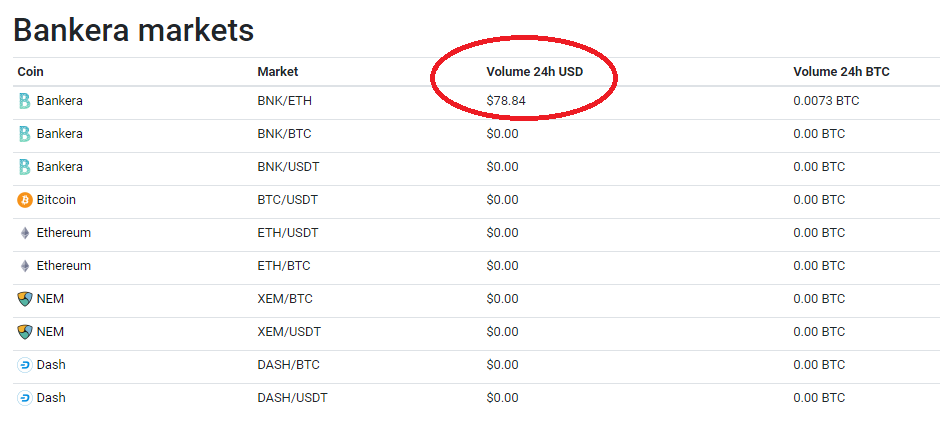
Task: Sort by the Coin column header
Action: [x=30, y=72]
